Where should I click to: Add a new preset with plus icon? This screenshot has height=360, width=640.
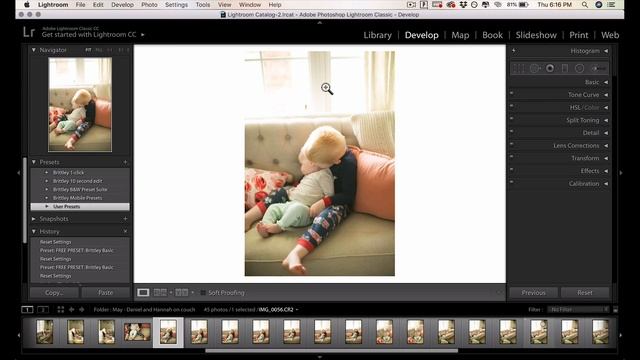(125, 162)
